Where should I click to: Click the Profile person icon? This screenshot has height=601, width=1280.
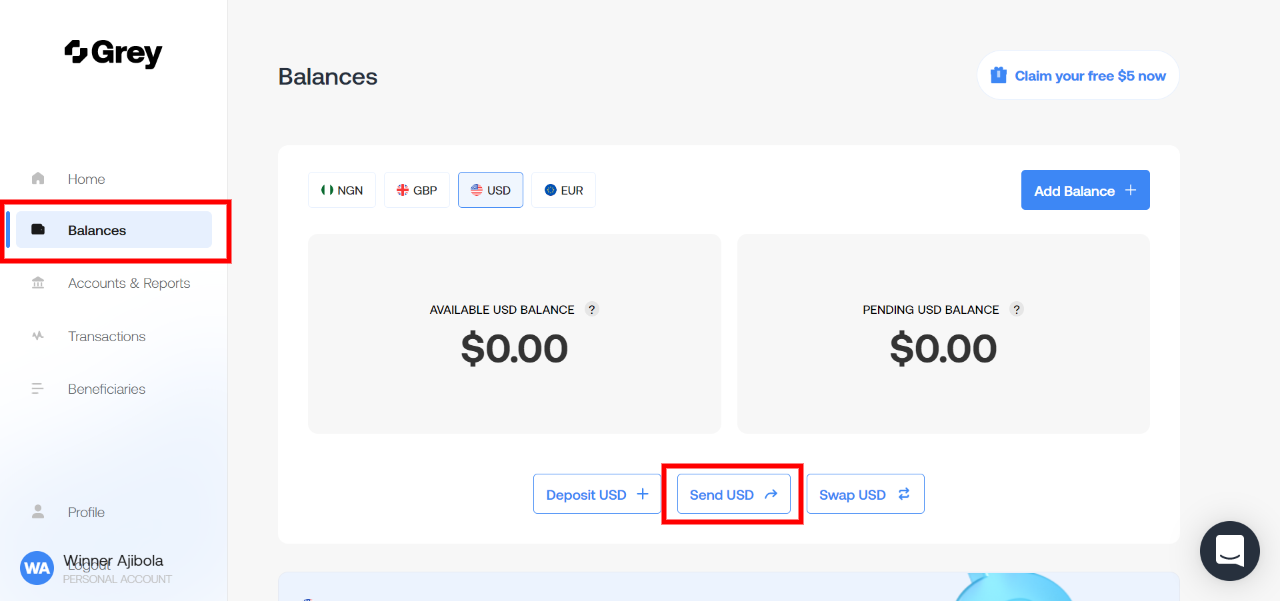click(x=38, y=512)
